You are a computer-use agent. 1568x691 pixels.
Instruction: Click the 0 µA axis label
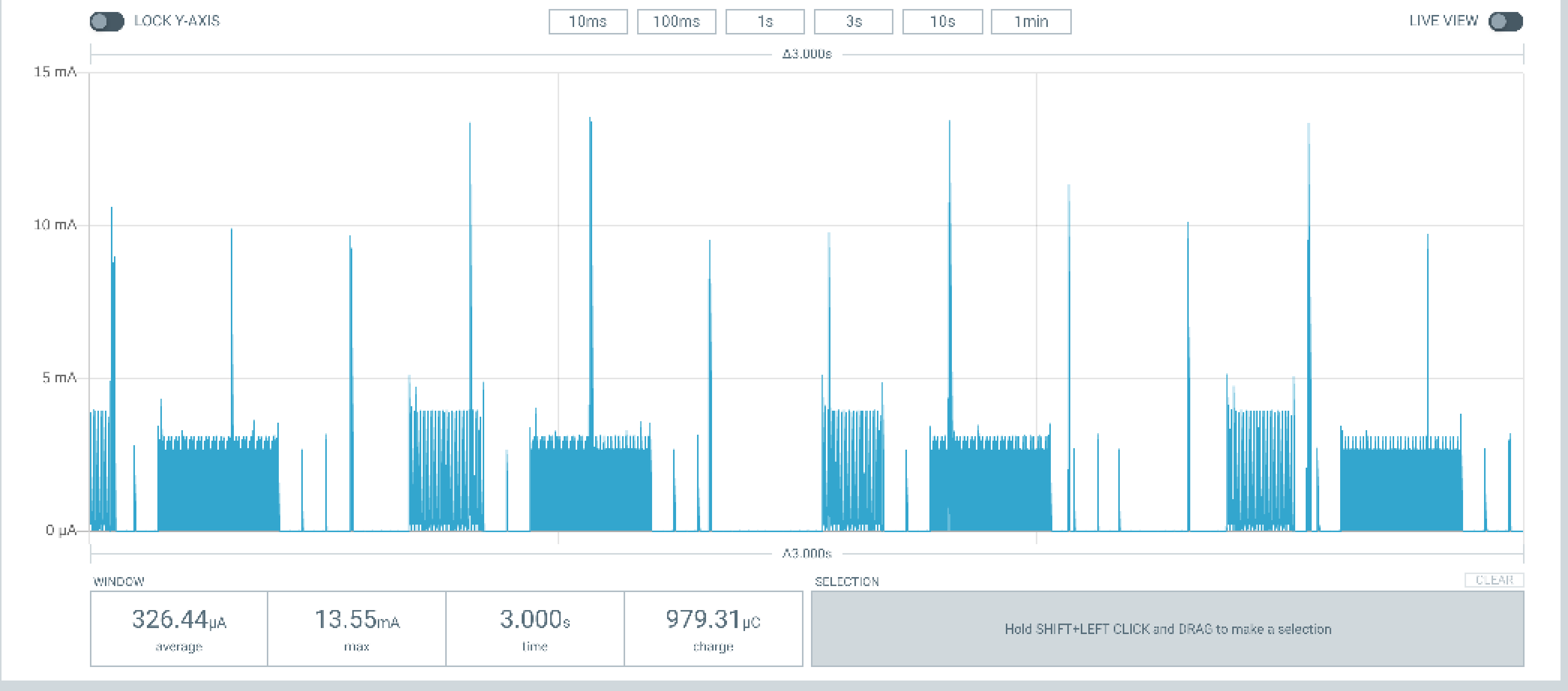(61, 530)
